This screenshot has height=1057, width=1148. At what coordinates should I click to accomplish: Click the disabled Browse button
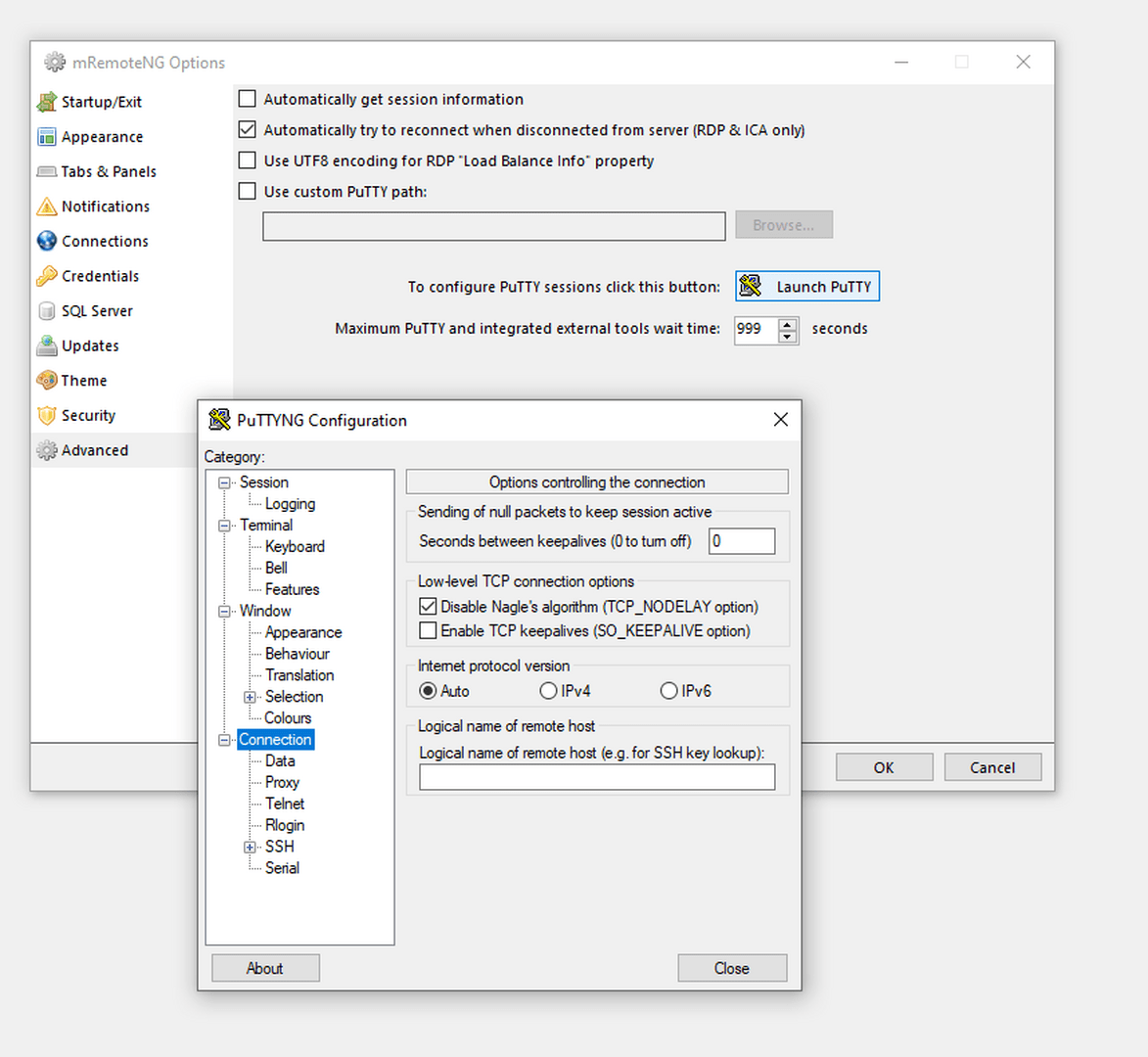point(783,225)
